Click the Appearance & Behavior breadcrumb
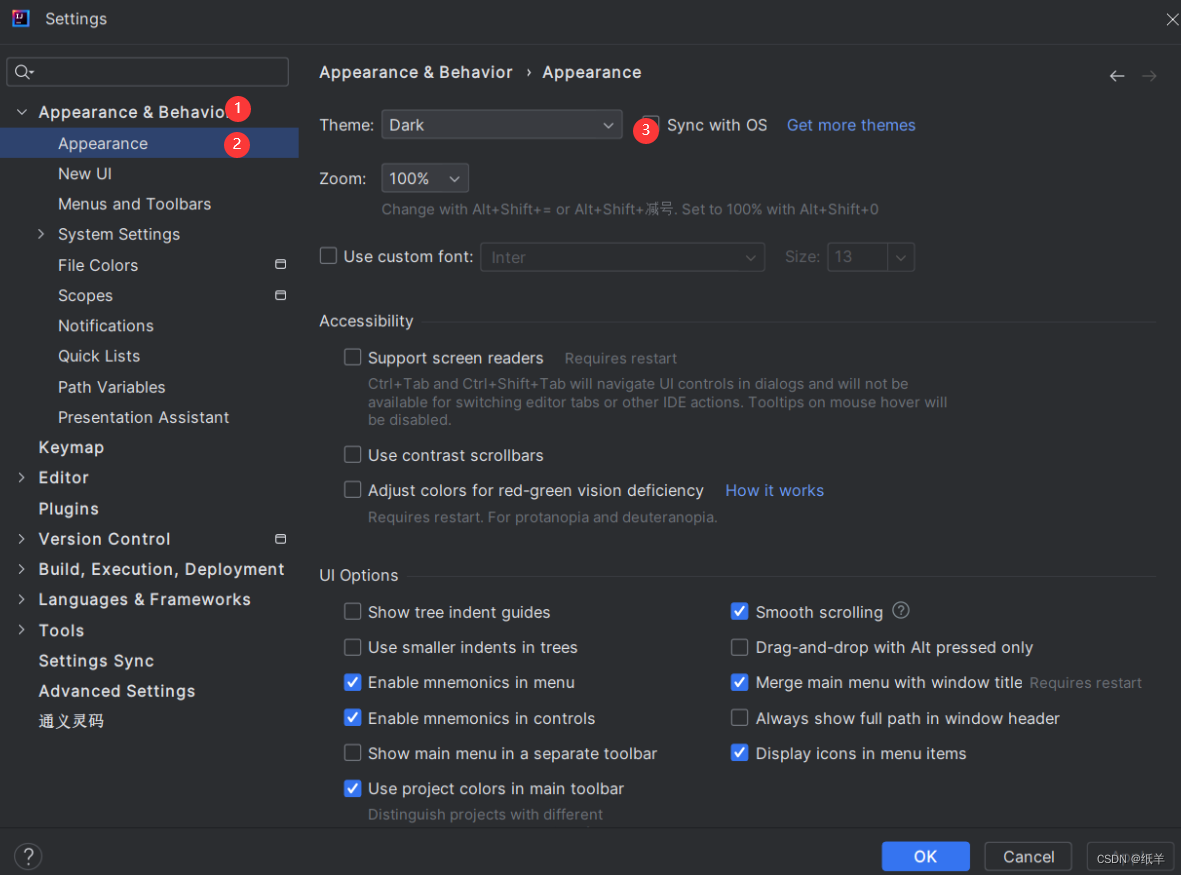1181x875 pixels. tap(416, 72)
